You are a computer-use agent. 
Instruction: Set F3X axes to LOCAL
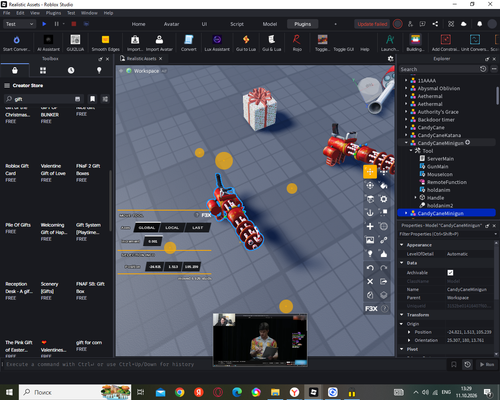tap(172, 228)
